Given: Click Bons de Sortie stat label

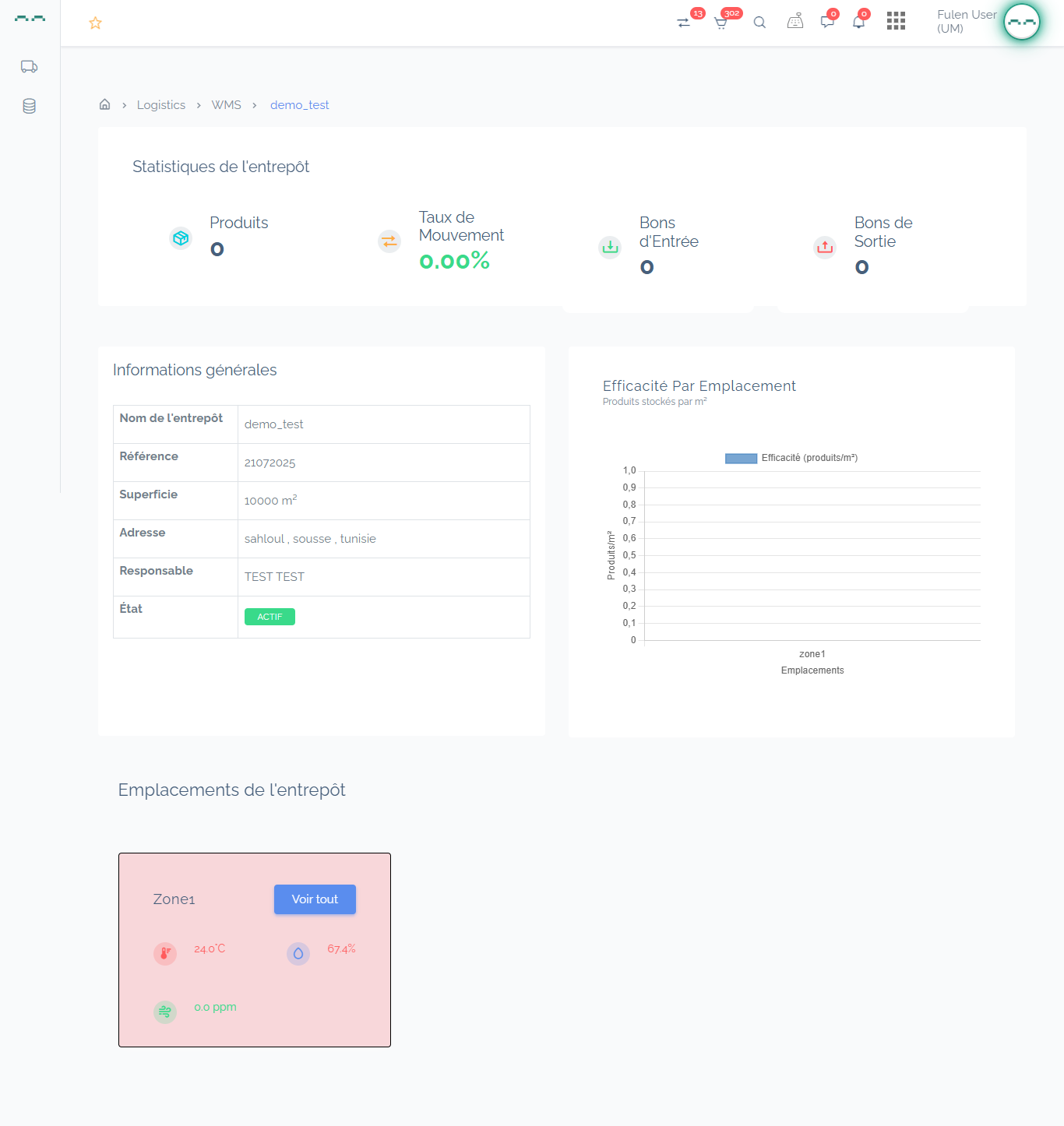Looking at the screenshot, I should (883, 232).
